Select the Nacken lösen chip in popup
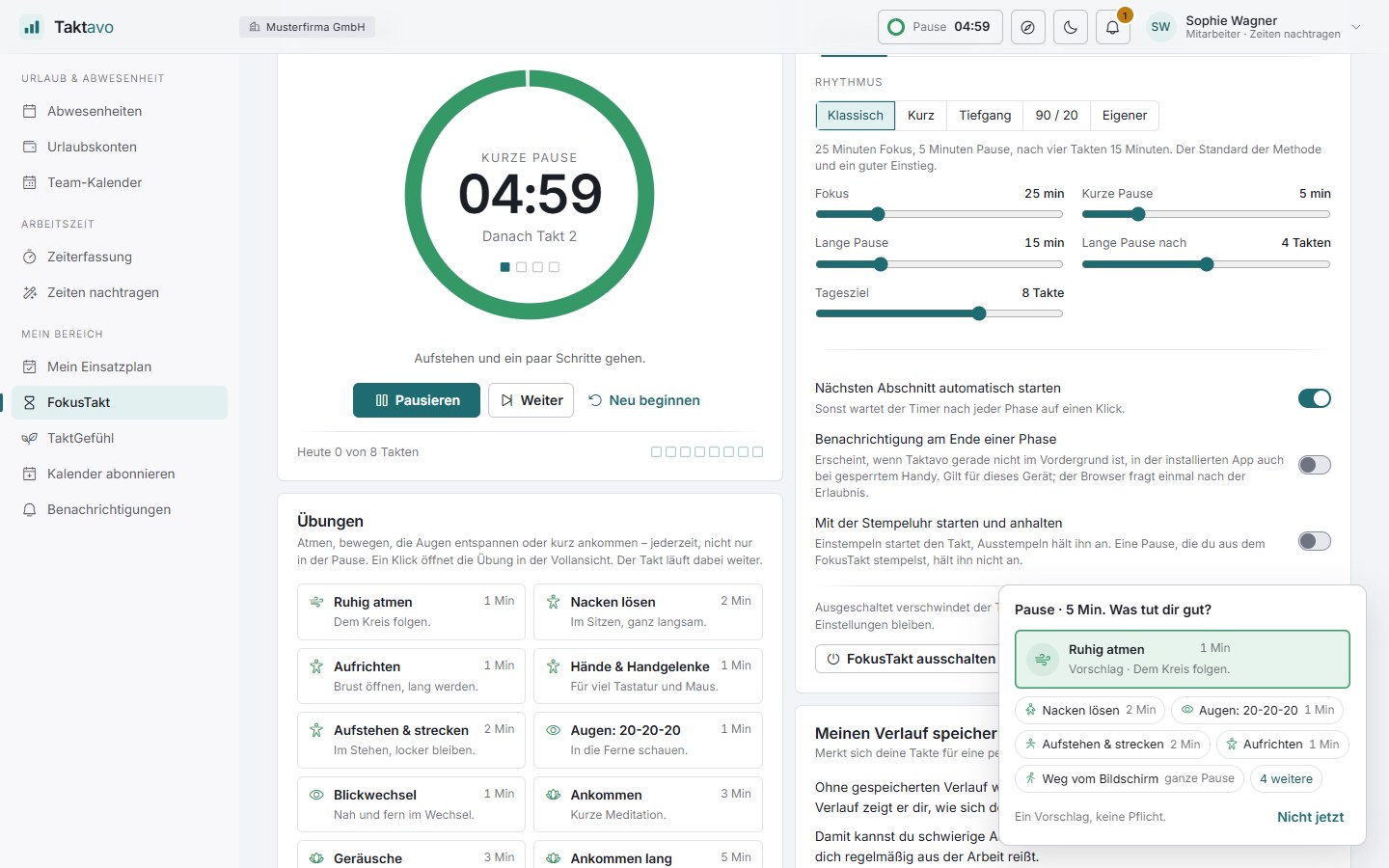1389x868 pixels. [1090, 710]
